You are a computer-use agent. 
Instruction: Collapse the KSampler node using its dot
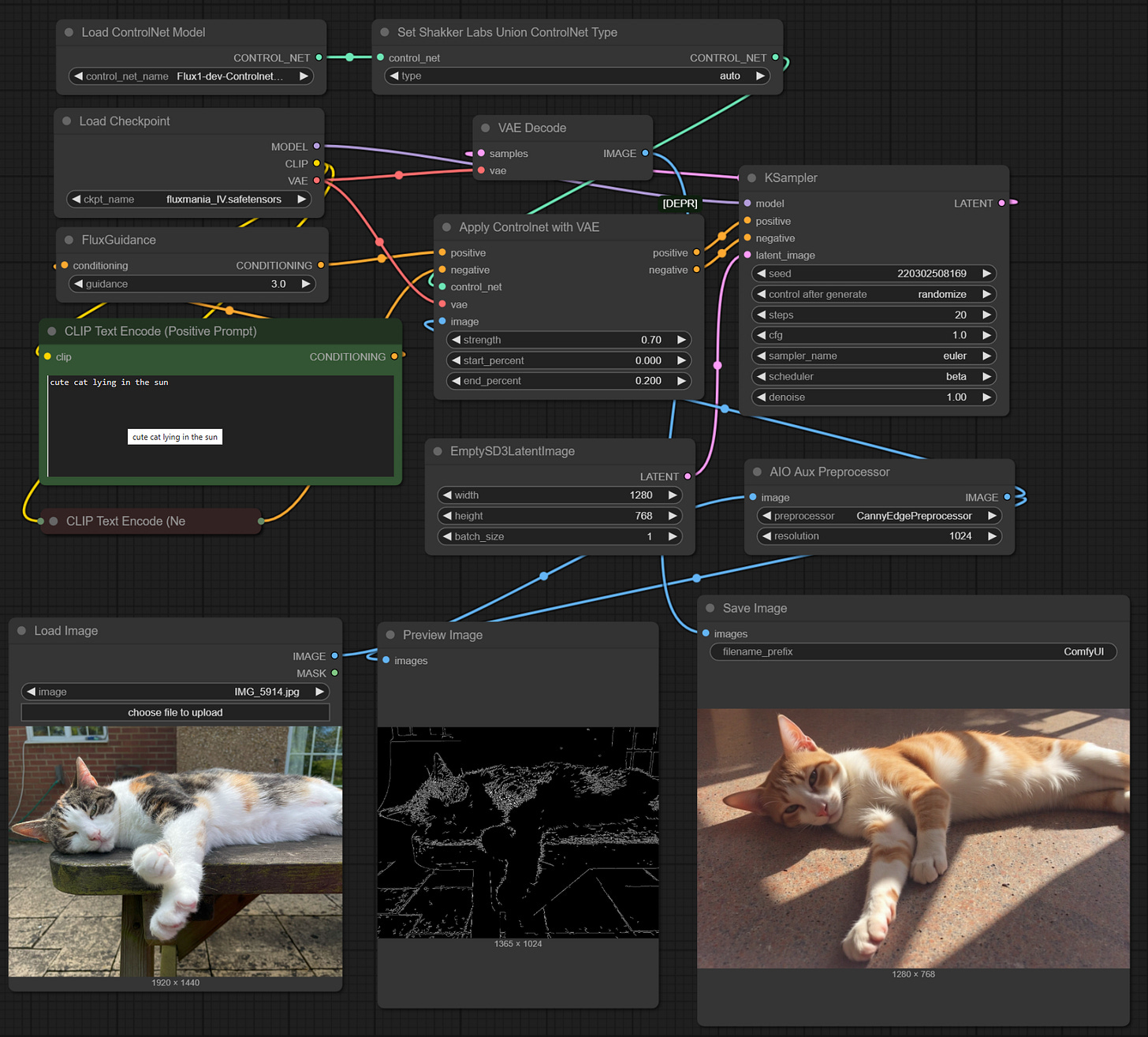[751, 178]
